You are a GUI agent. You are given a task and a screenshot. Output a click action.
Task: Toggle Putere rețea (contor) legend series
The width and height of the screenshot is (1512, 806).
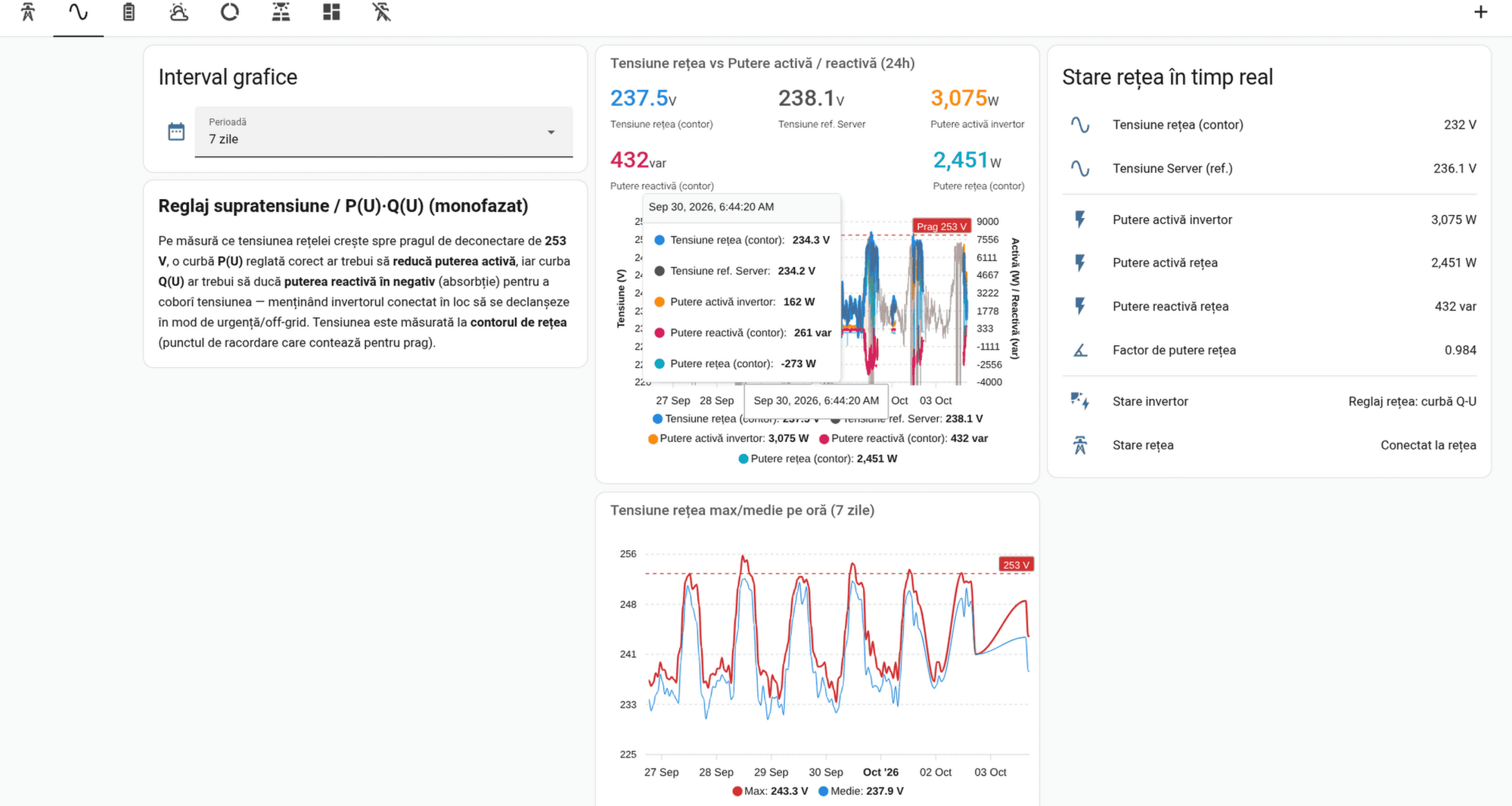tap(818, 459)
